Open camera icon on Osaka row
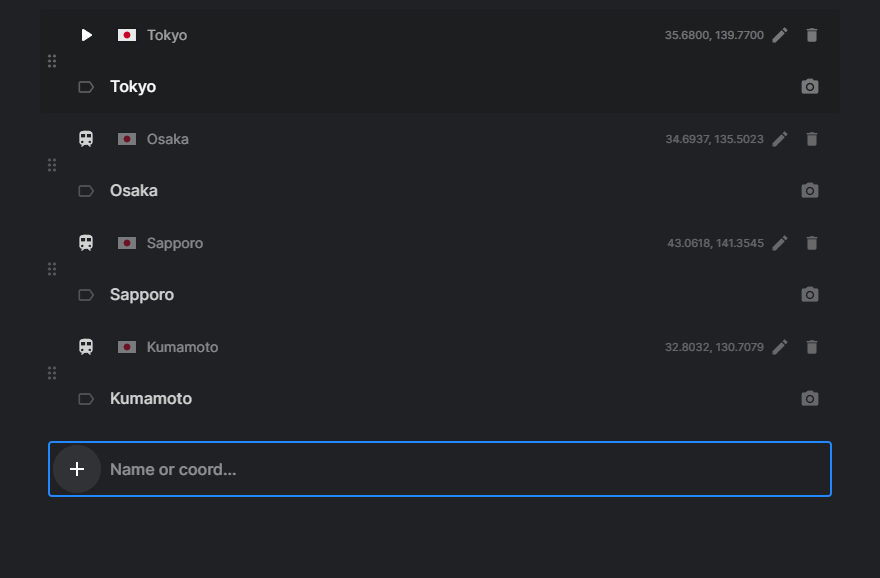 (809, 191)
